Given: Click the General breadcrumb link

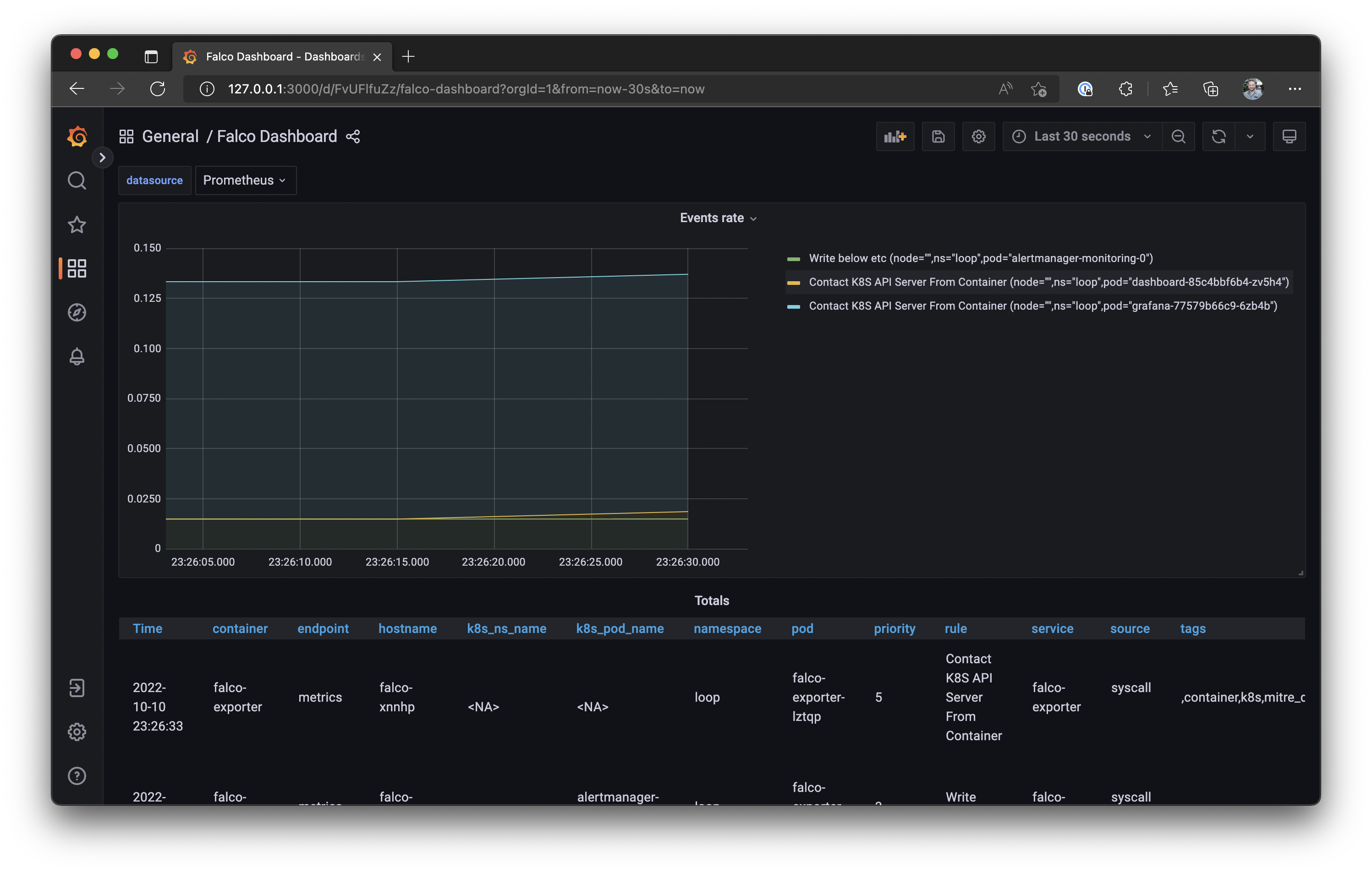Looking at the screenshot, I should coord(170,136).
